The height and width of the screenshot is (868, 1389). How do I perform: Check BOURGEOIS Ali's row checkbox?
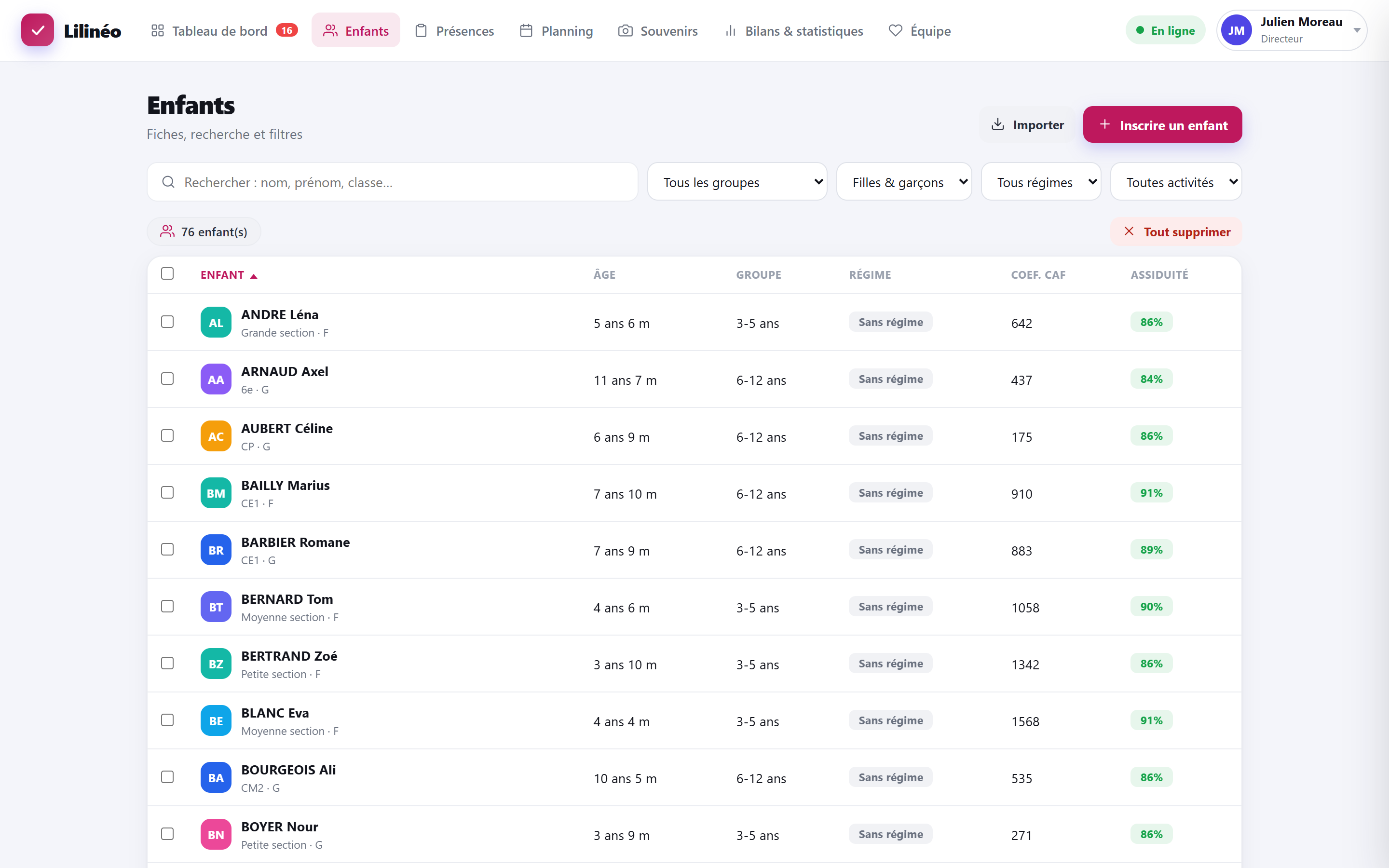point(168,776)
